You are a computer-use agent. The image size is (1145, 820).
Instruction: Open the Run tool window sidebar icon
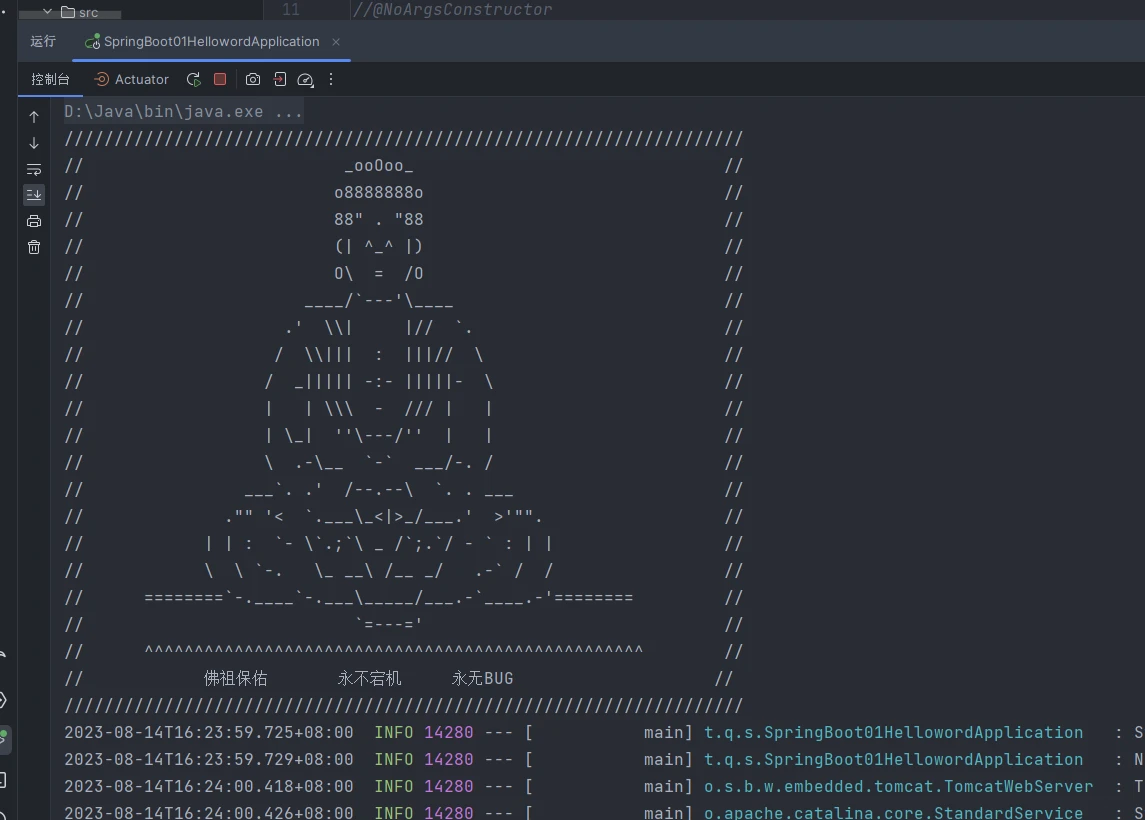tap(4, 739)
